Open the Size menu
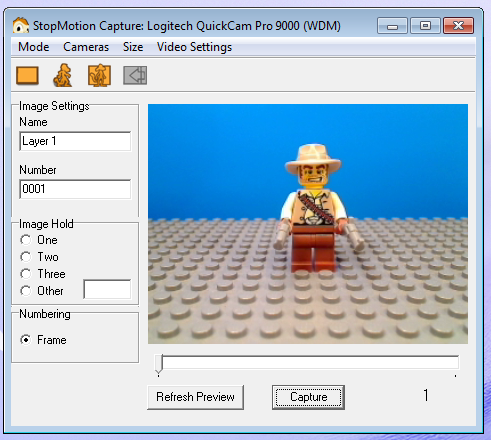491x440 pixels. click(x=133, y=47)
